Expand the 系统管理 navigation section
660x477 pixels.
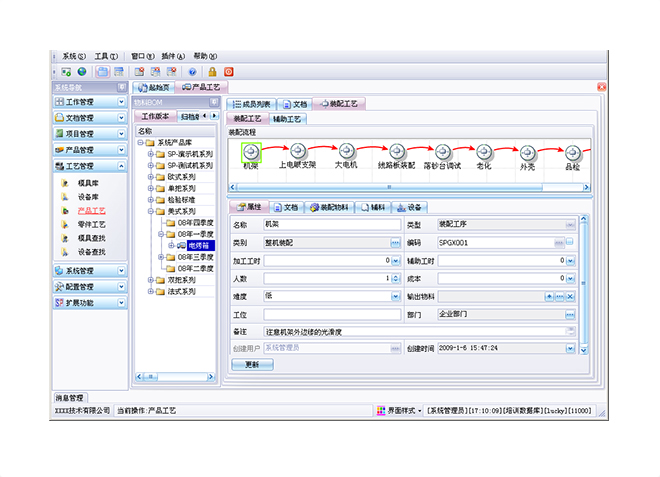click(90, 270)
